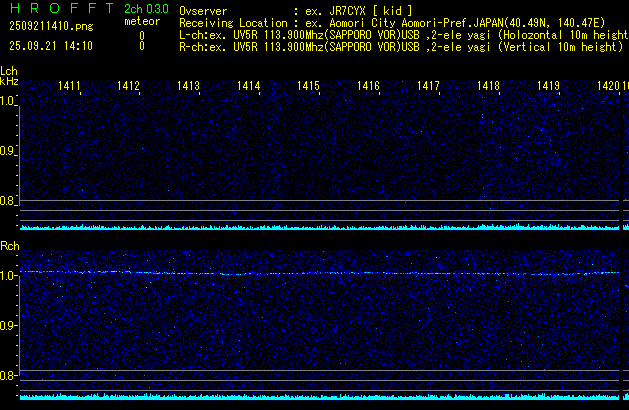Select the 1415 time marker
The width and height of the screenshot is (629, 410).
308,87
